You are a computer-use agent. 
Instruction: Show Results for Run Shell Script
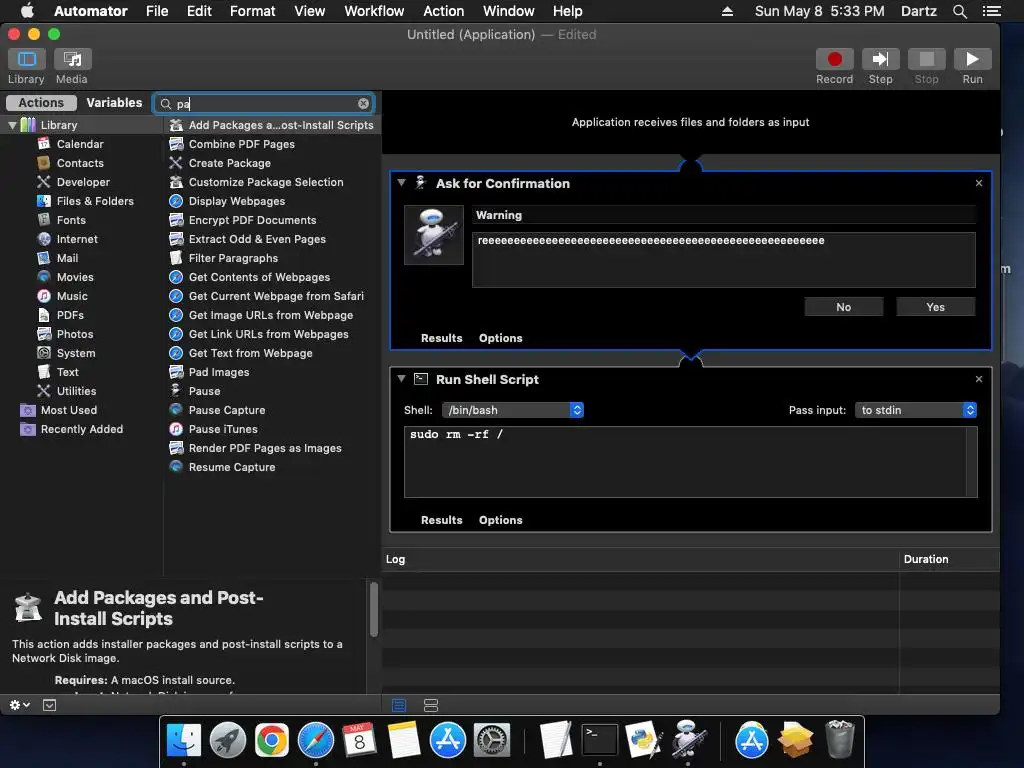[x=441, y=520]
